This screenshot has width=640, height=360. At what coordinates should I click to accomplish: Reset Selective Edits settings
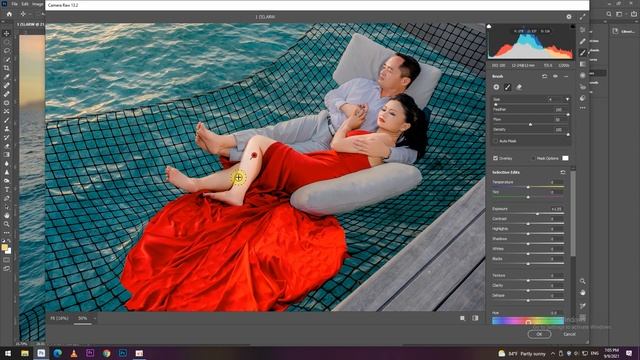[563, 172]
